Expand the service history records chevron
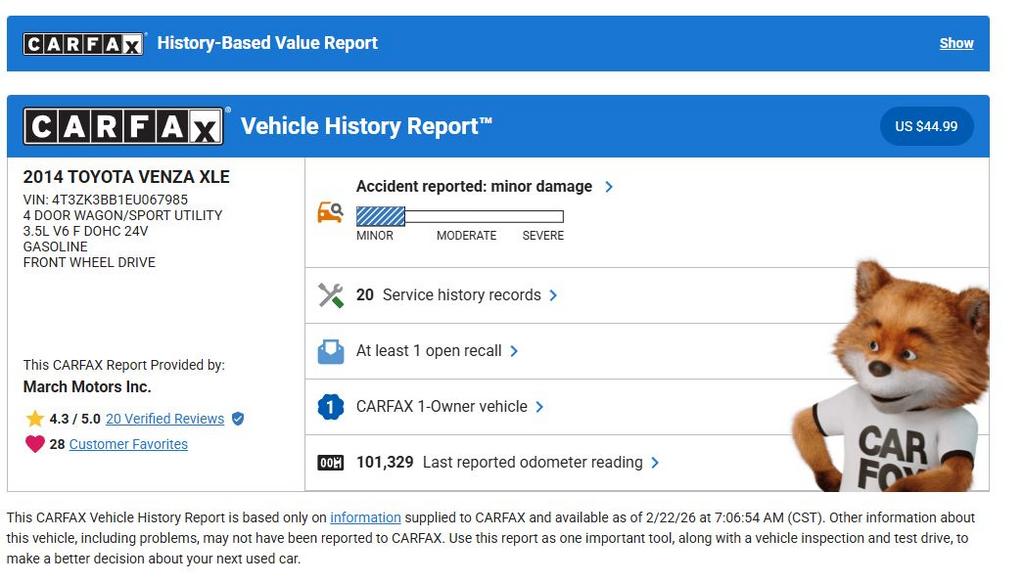Viewport: 1024px width, 583px height. pyautogui.click(x=553, y=295)
